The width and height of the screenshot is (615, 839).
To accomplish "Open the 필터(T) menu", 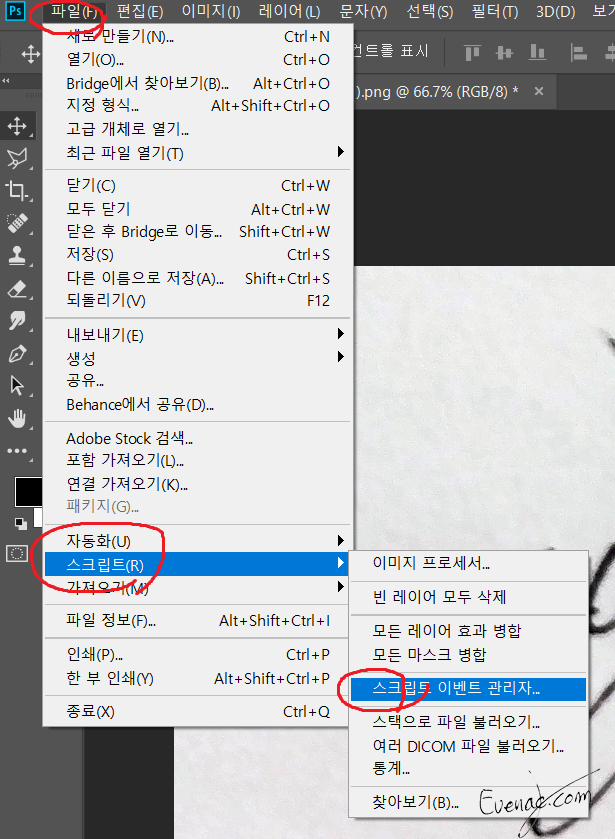I will pyautogui.click(x=495, y=11).
